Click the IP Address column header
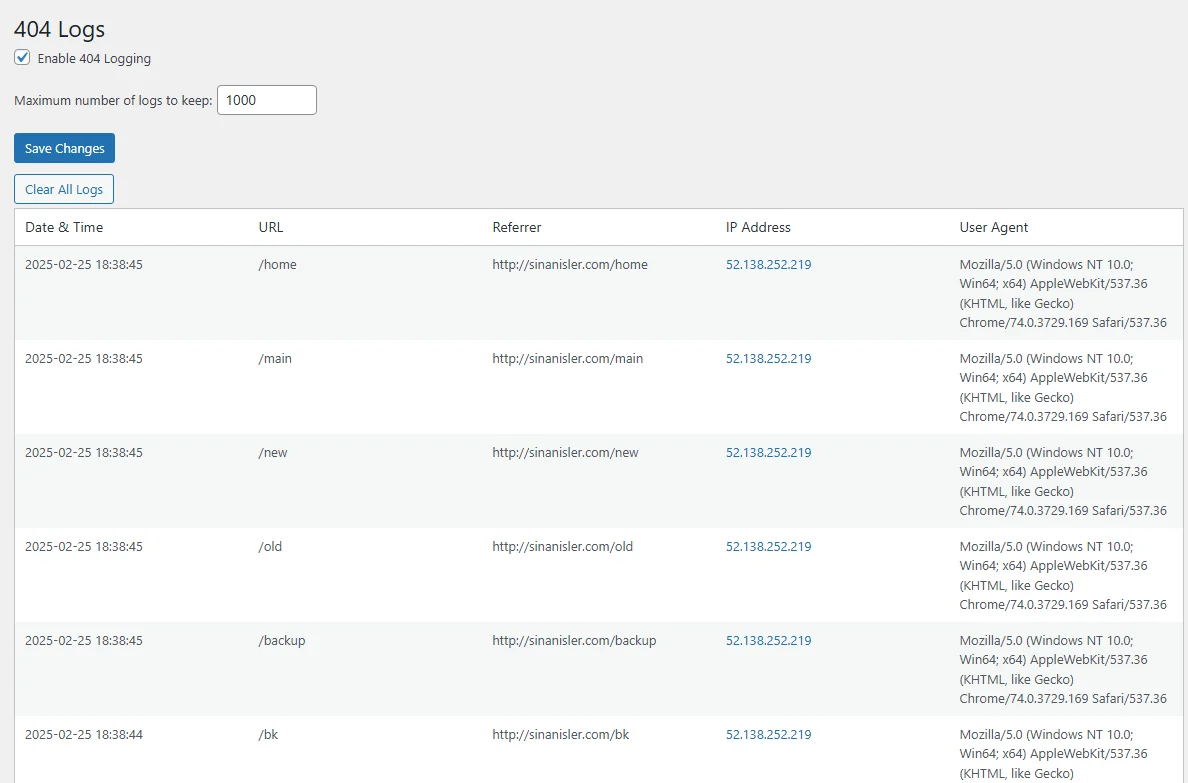Viewport: 1188px width, 783px height. (758, 227)
